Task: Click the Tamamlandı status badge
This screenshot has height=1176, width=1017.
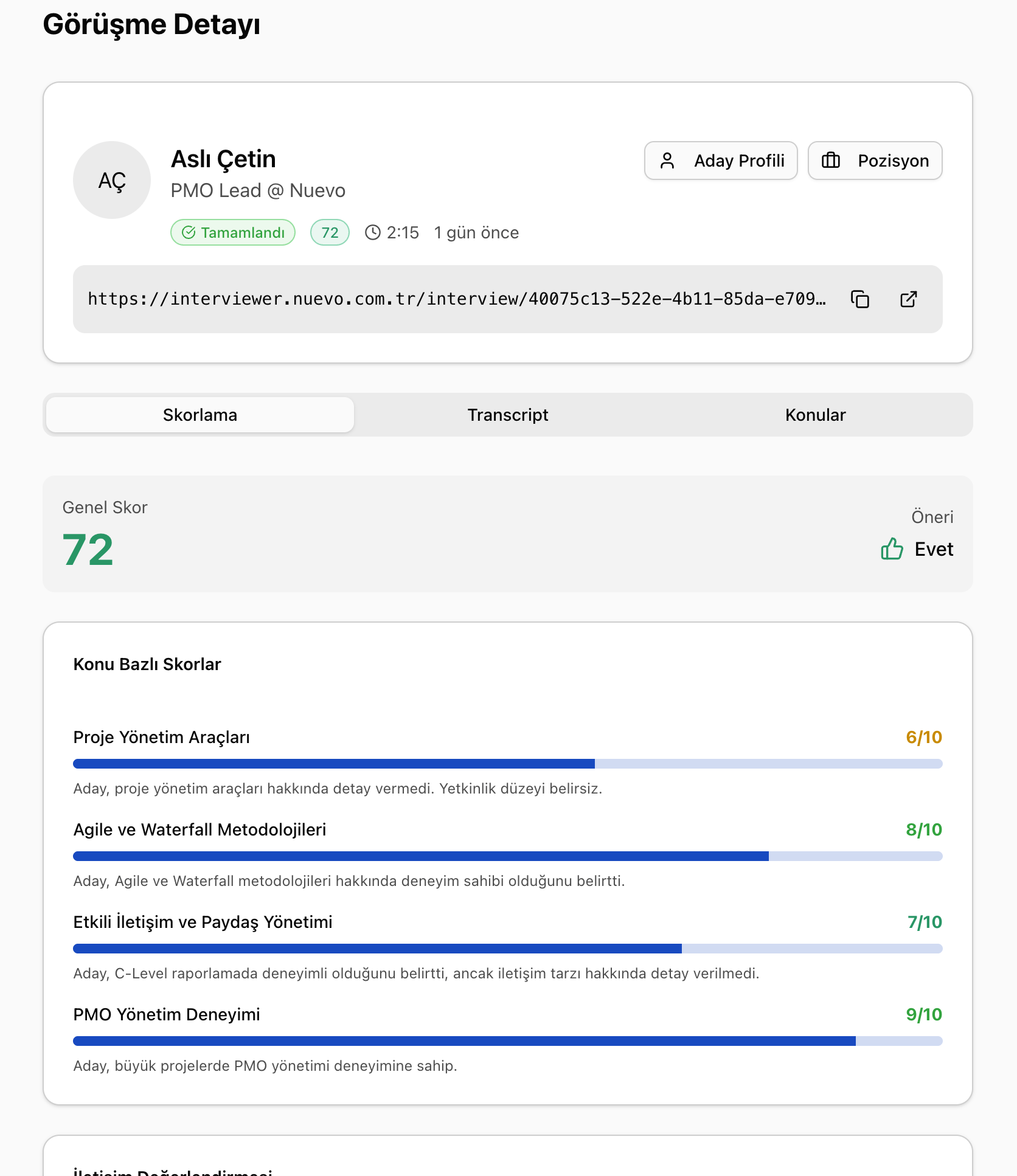Action: click(233, 233)
